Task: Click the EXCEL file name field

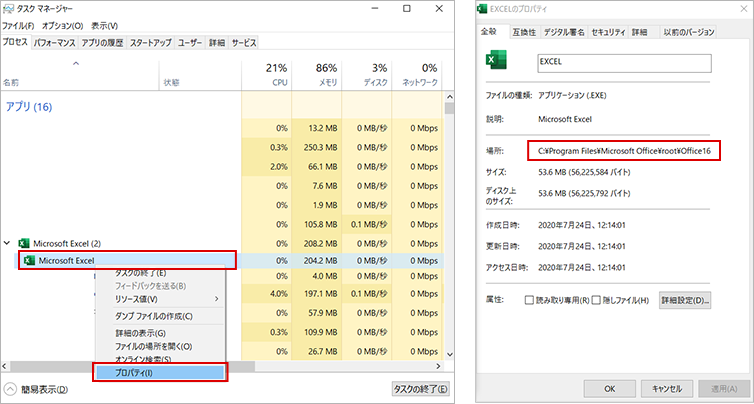Action: [x=624, y=63]
